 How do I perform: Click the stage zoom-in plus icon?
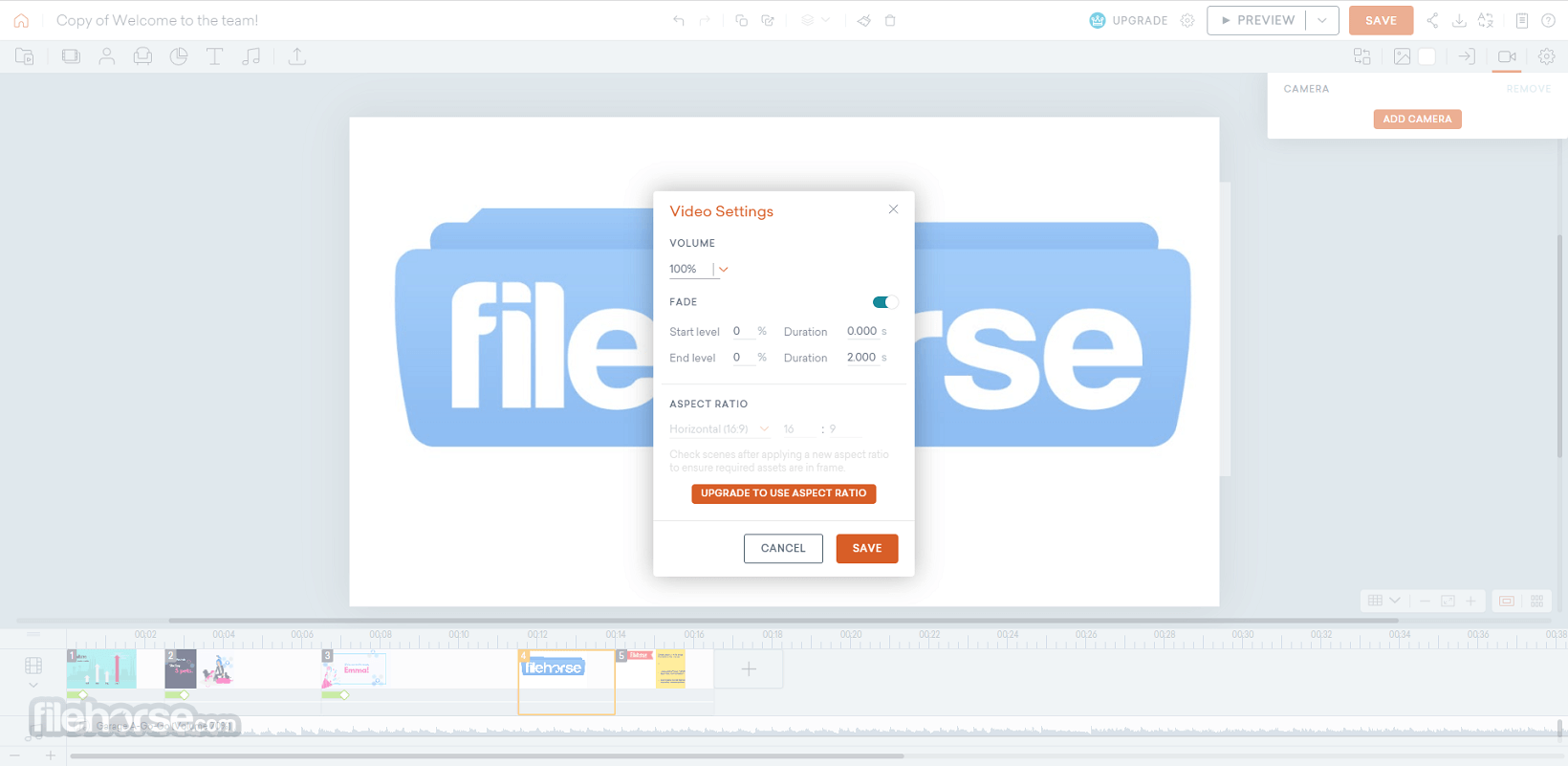coord(1470,601)
